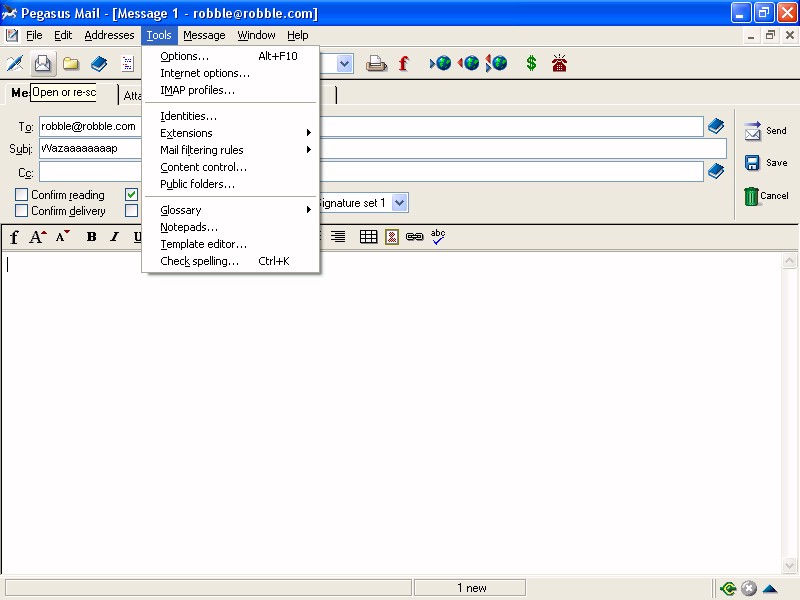
Task: Click the Subj field containing Wazaaaaaaaap
Action: tap(383, 148)
